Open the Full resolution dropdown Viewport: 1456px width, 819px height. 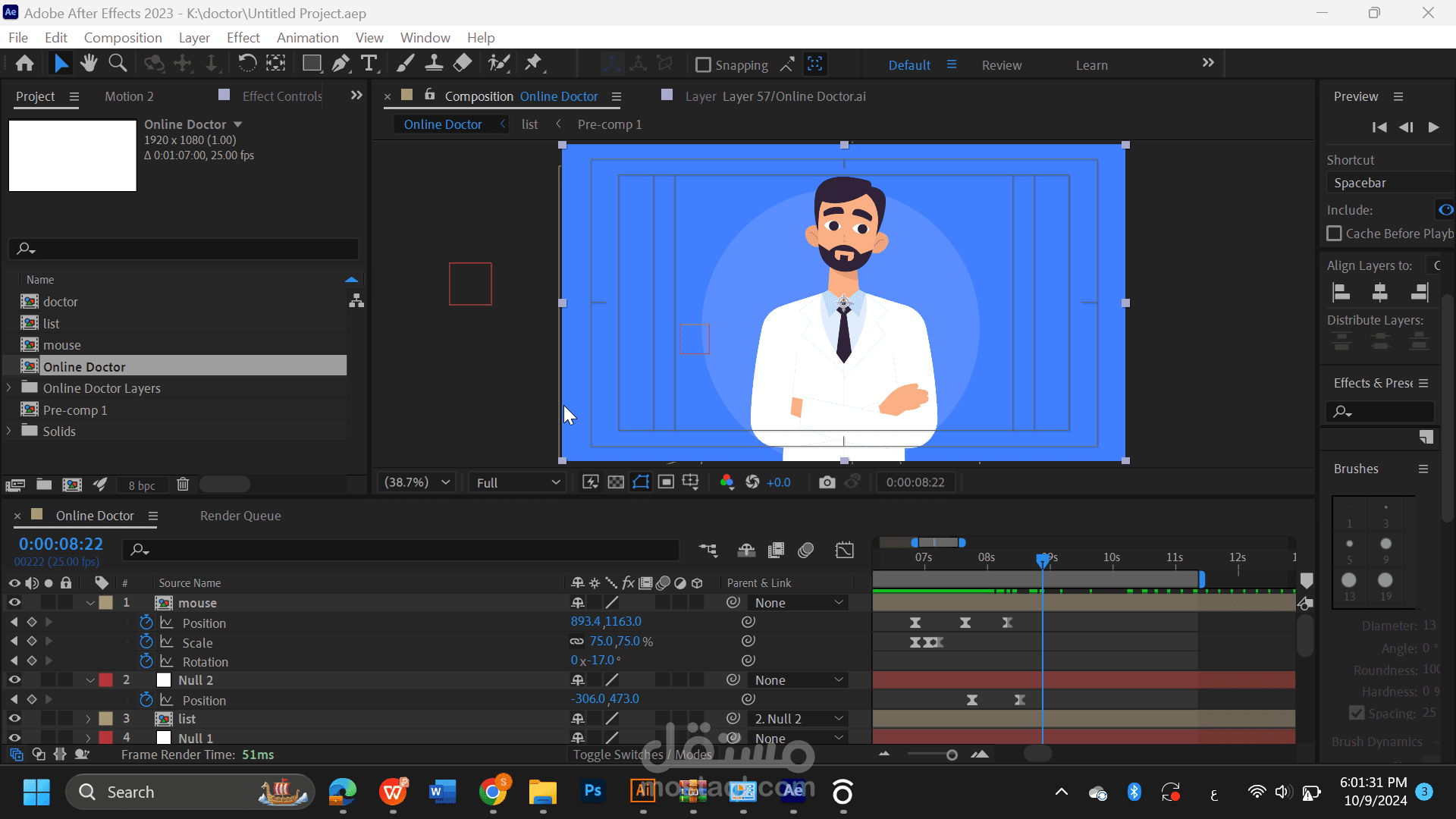tap(518, 482)
